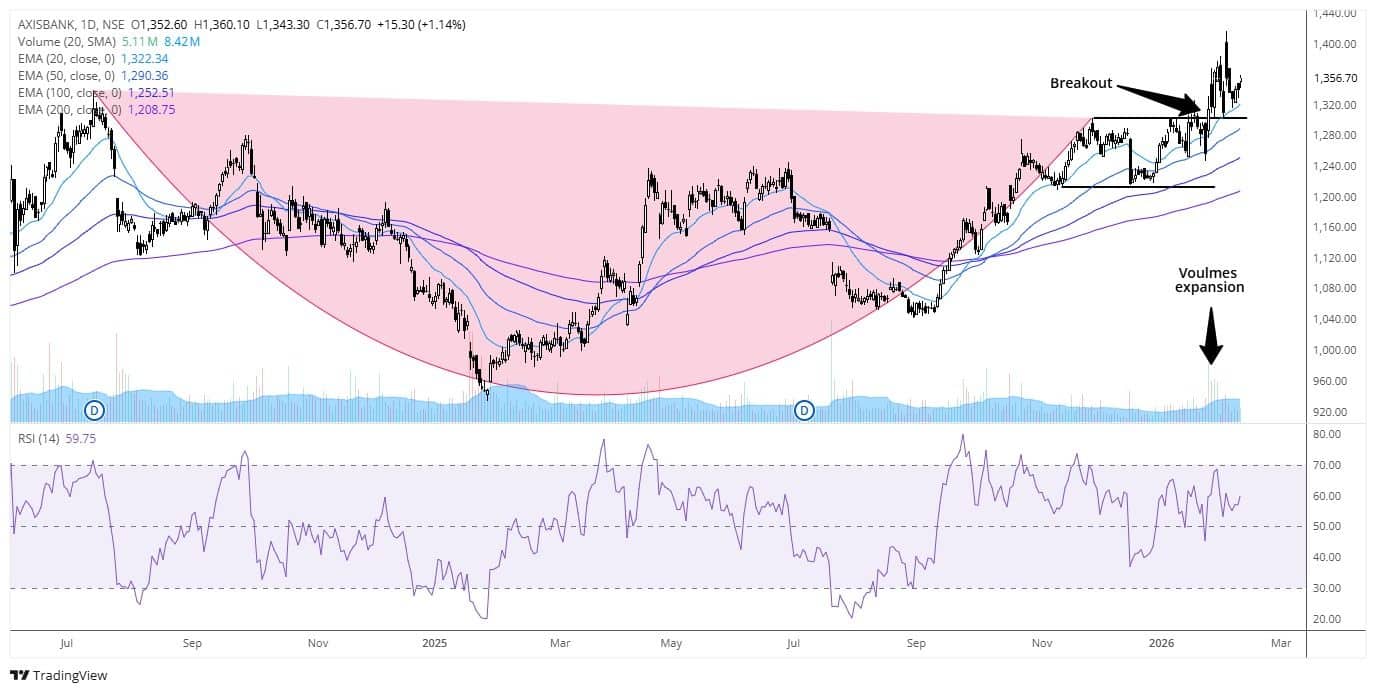Image resolution: width=1376 pixels, height=693 pixels.
Task: Click the high price H1,360.10
Action: click(222, 24)
